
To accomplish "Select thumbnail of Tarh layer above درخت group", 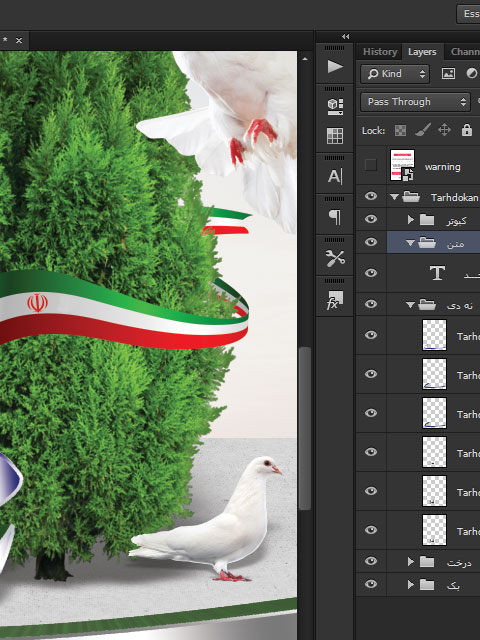I will tap(434, 530).
